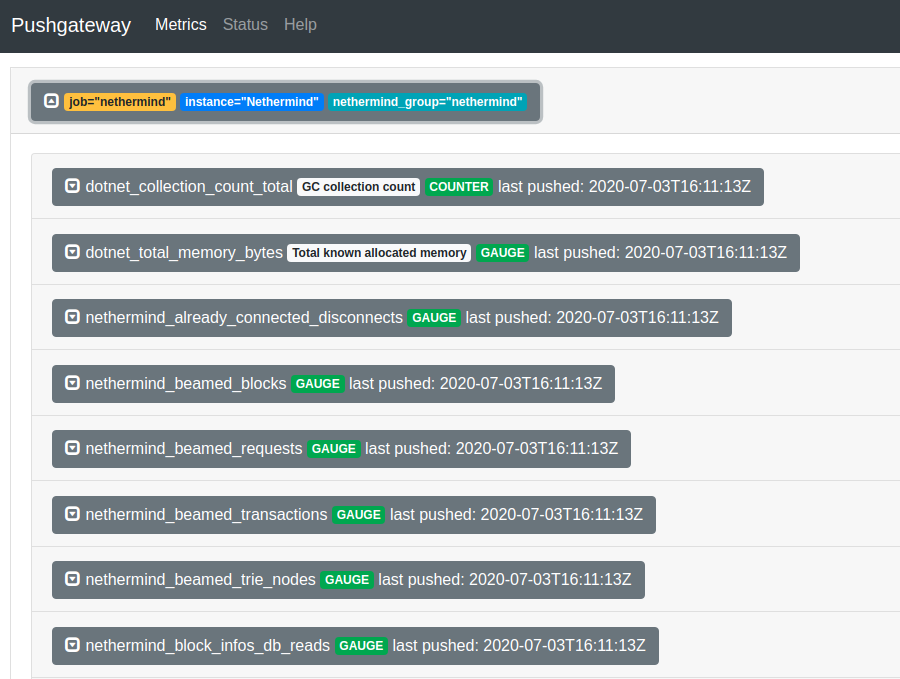The width and height of the screenshot is (900, 679).
Task: Expand nethermind_already_connected_disconnects caret icon
Action: pyautogui.click(x=72, y=317)
